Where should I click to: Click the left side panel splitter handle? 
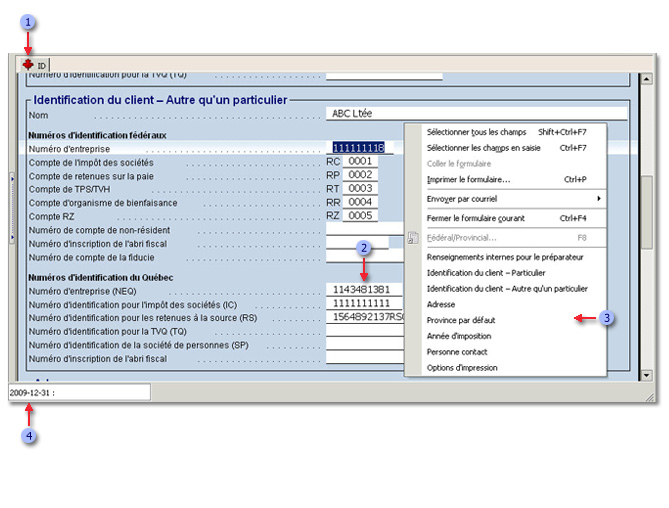[12, 208]
